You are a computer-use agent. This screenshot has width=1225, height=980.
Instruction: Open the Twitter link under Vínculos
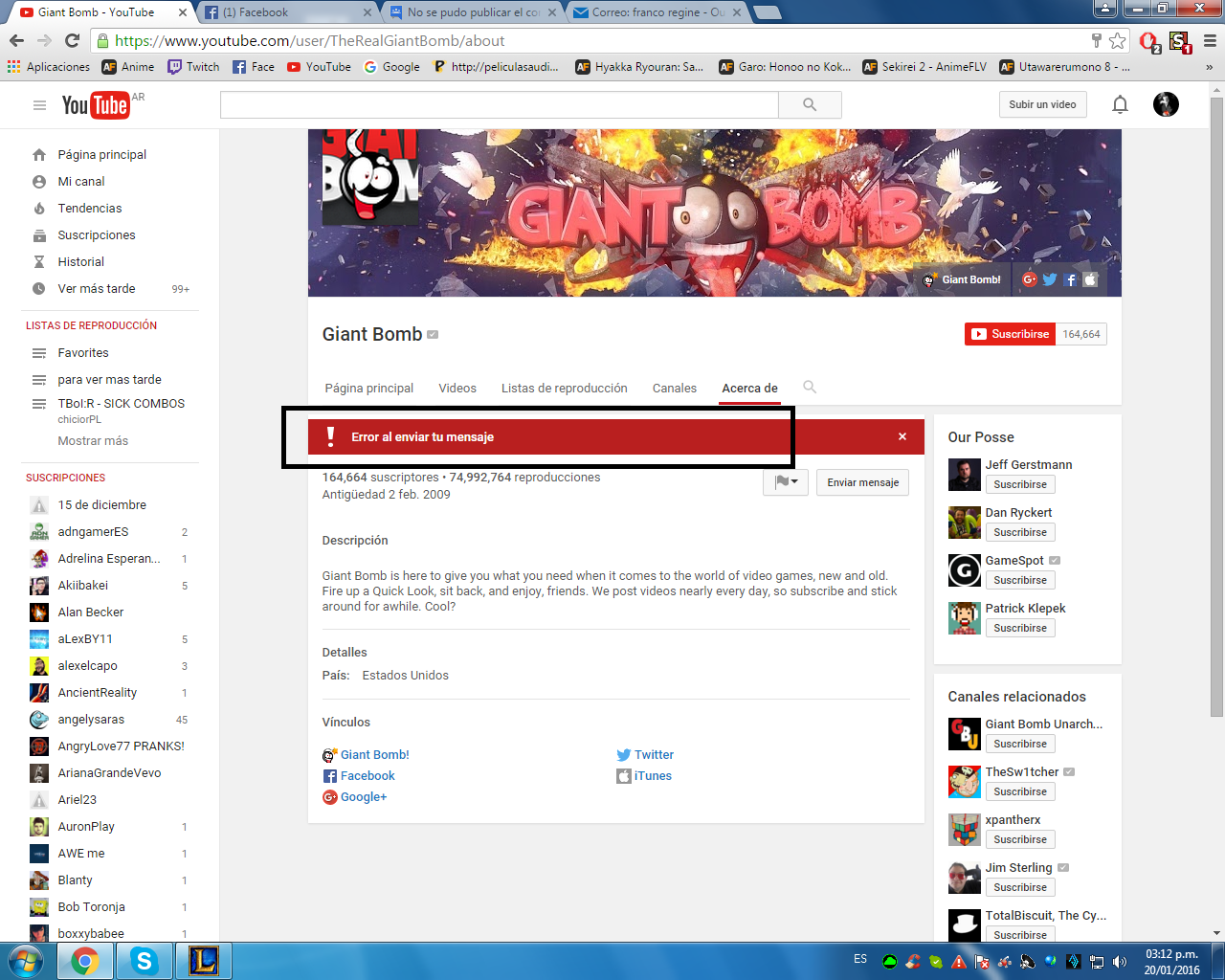[x=654, y=754]
